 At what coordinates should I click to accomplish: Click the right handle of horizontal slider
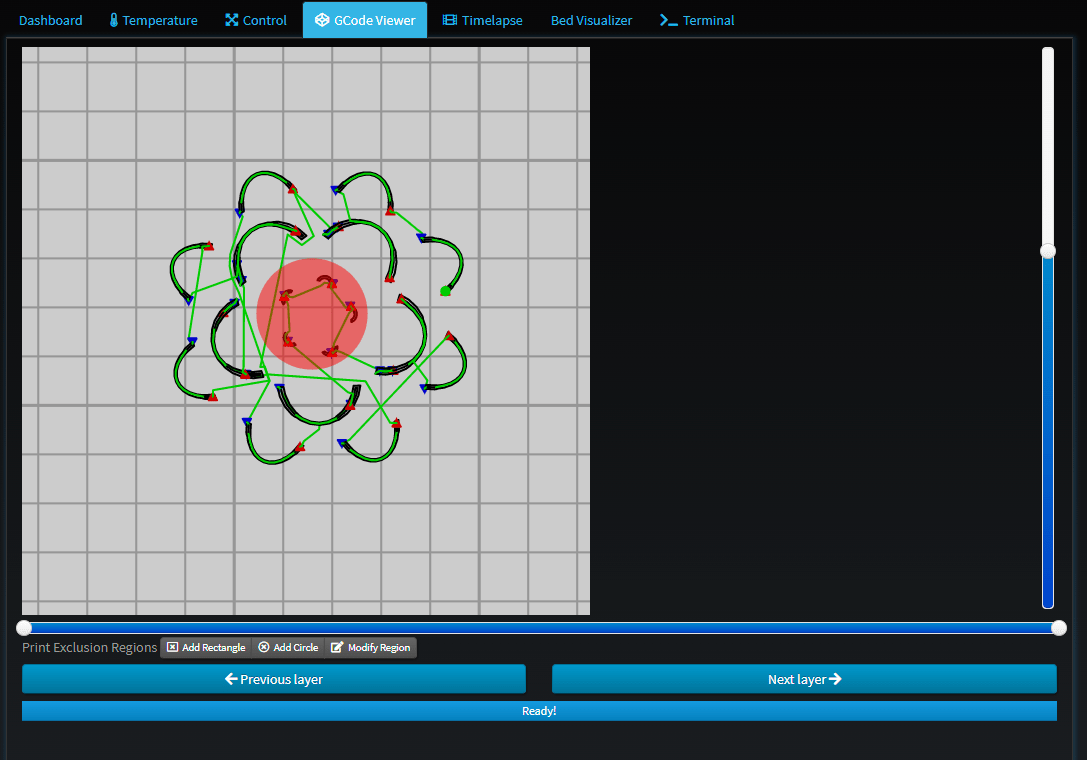(x=1059, y=628)
